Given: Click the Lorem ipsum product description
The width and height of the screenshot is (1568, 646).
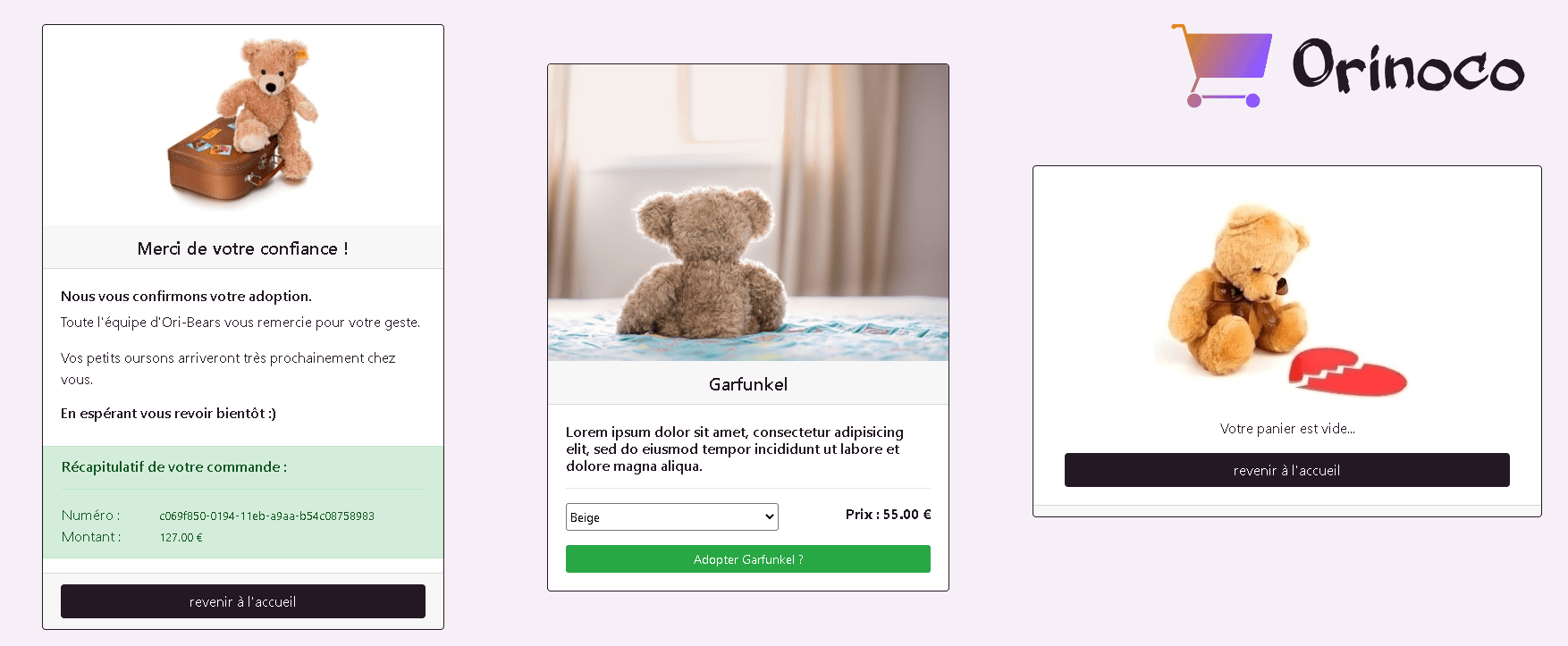Looking at the screenshot, I should (x=735, y=449).
